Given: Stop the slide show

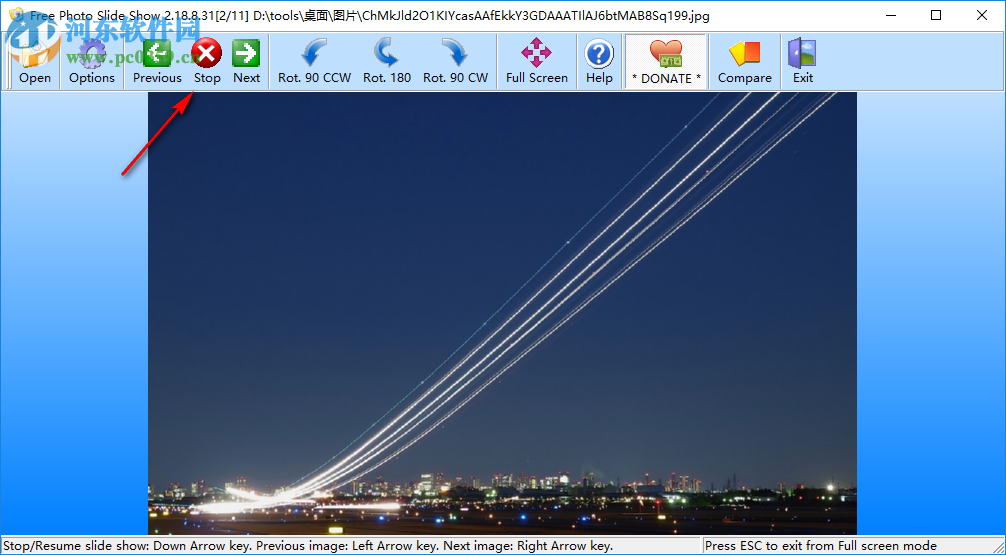Looking at the screenshot, I should click(x=207, y=62).
